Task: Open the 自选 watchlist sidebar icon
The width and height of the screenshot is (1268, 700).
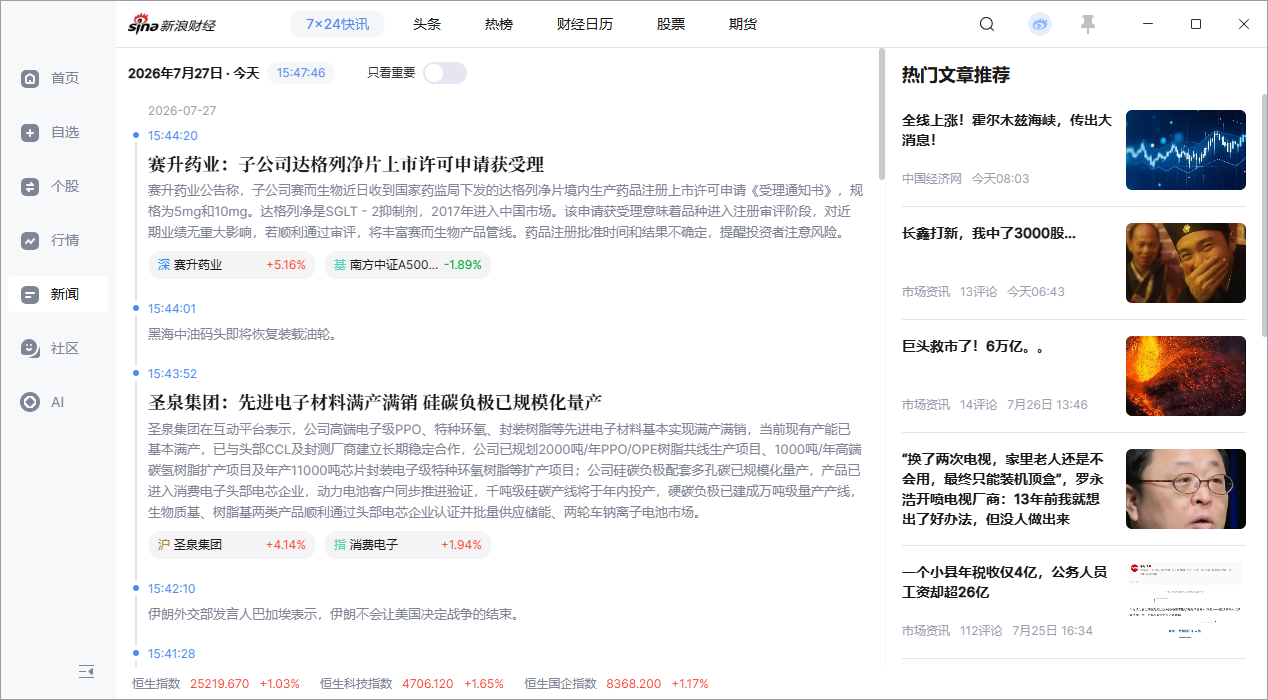Action: tap(30, 132)
